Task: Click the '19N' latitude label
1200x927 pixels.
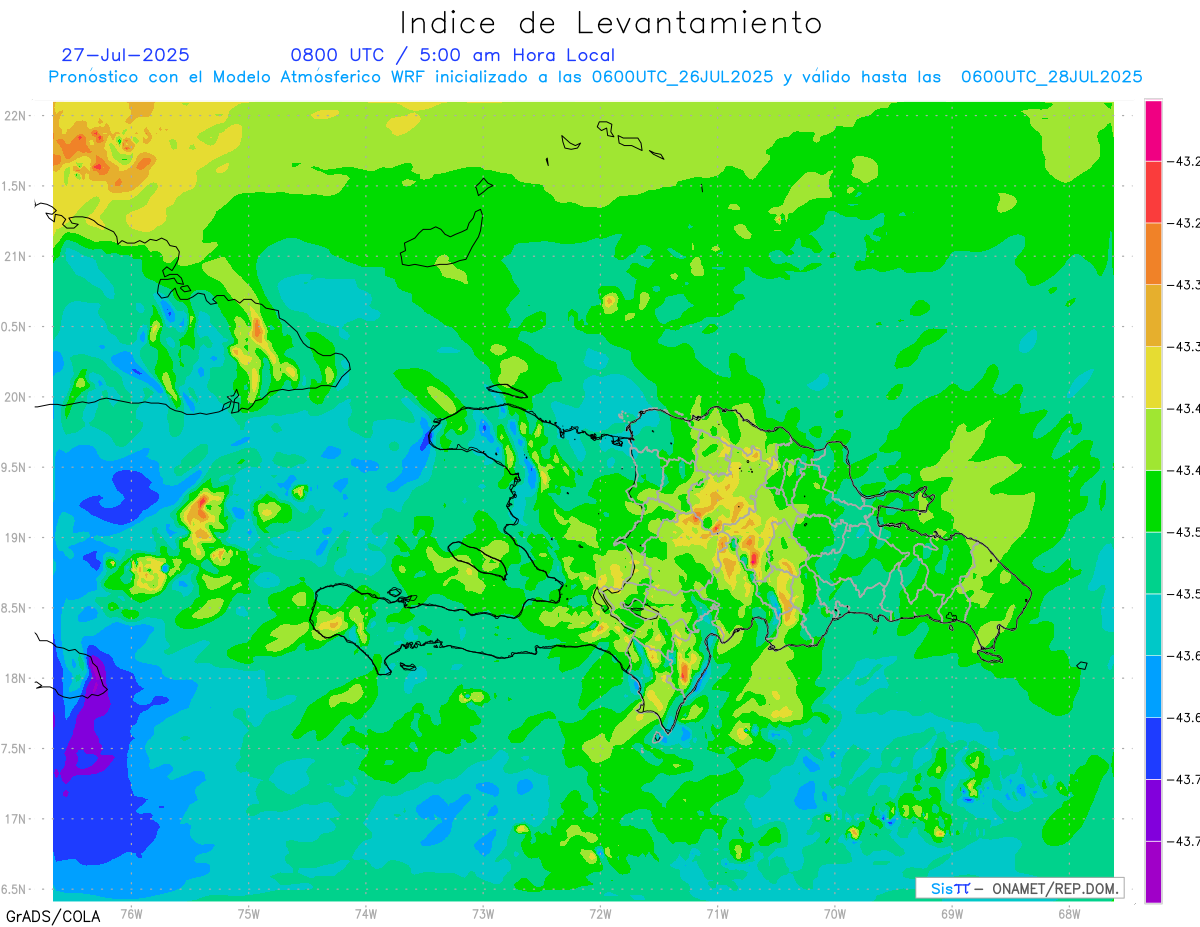Action: pos(15,537)
